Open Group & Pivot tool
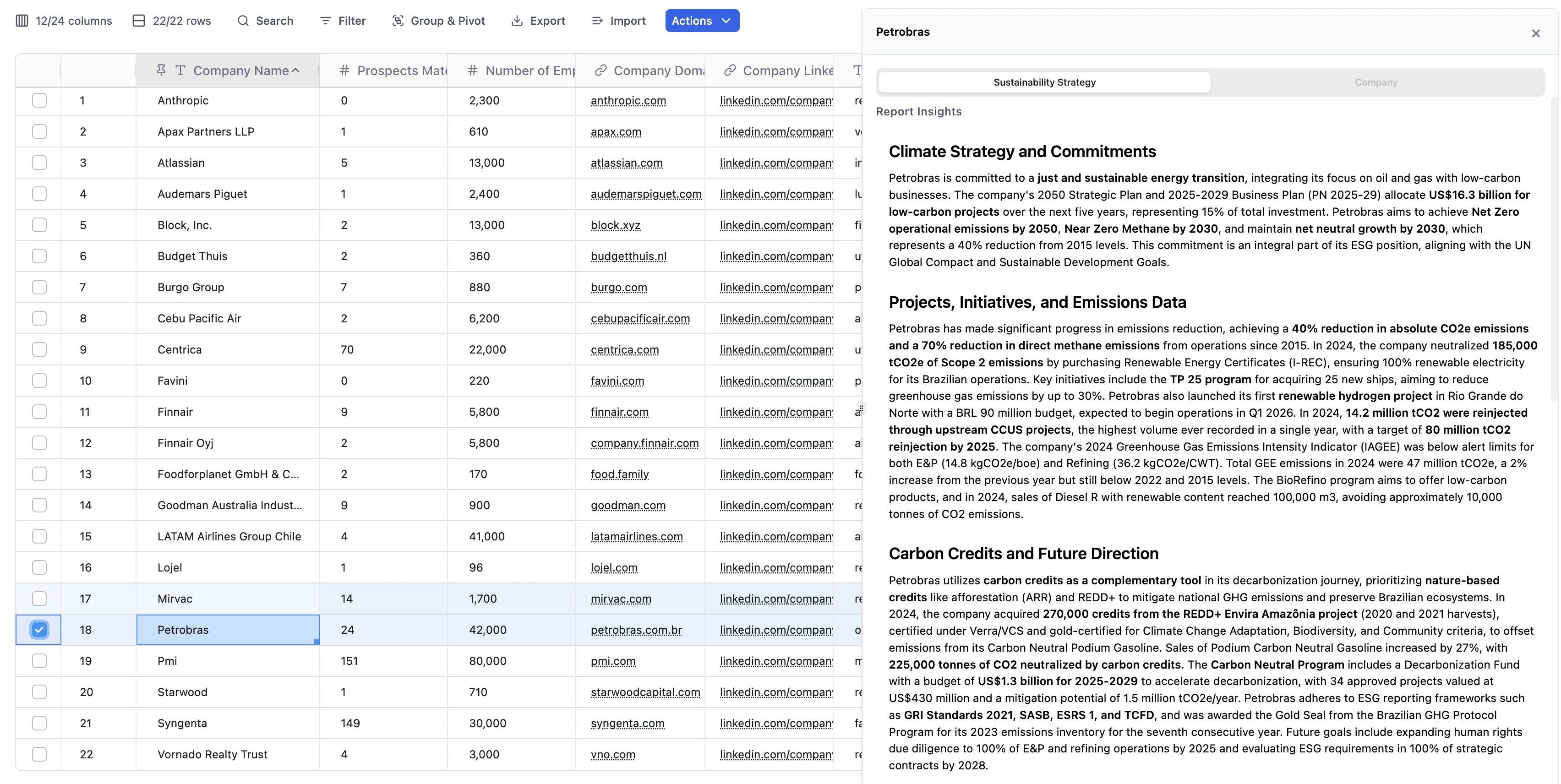The width and height of the screenshot is (1561, 784). [x=439, y=21]
